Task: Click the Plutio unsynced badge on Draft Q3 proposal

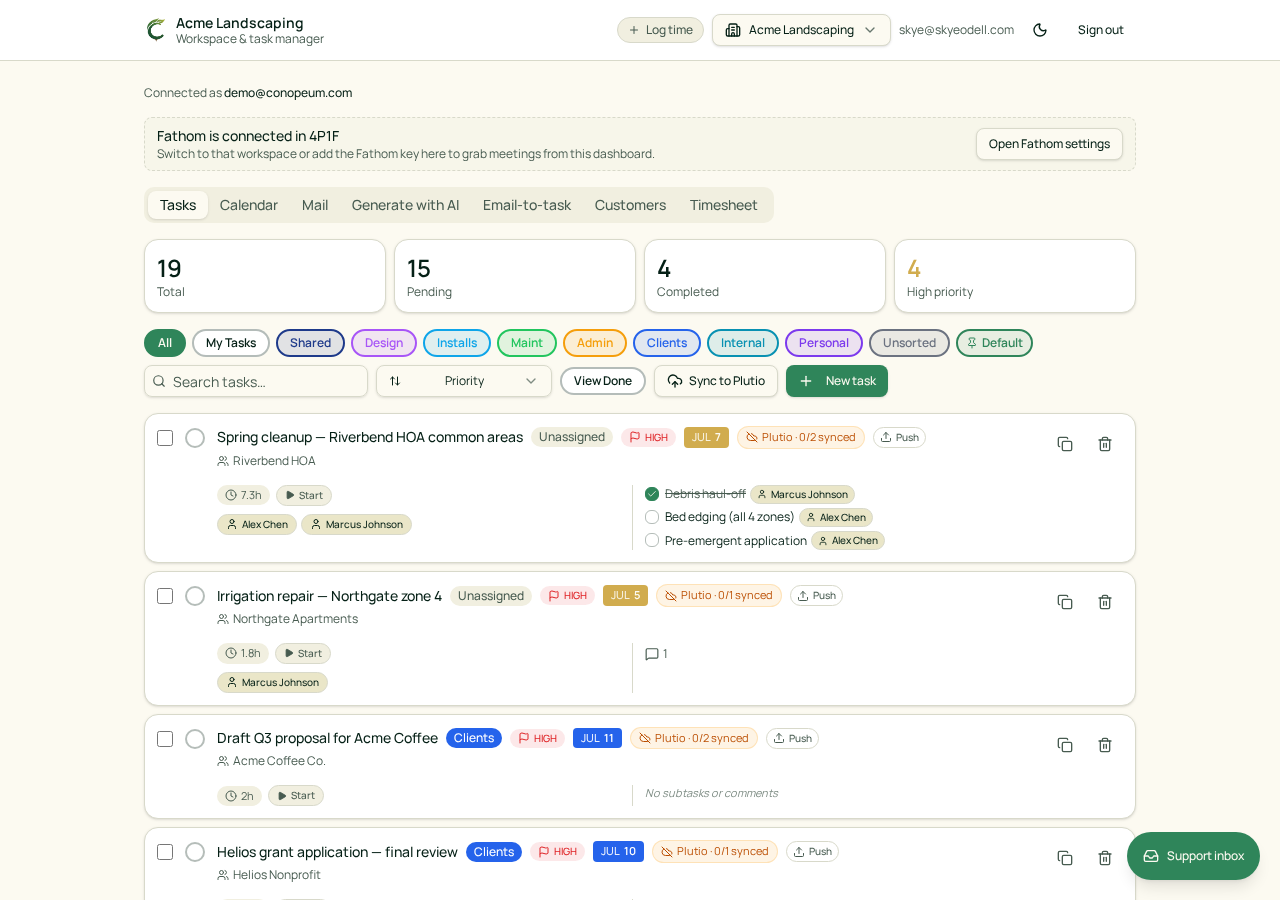Action: pyautogui.click(x=694, y=738)
